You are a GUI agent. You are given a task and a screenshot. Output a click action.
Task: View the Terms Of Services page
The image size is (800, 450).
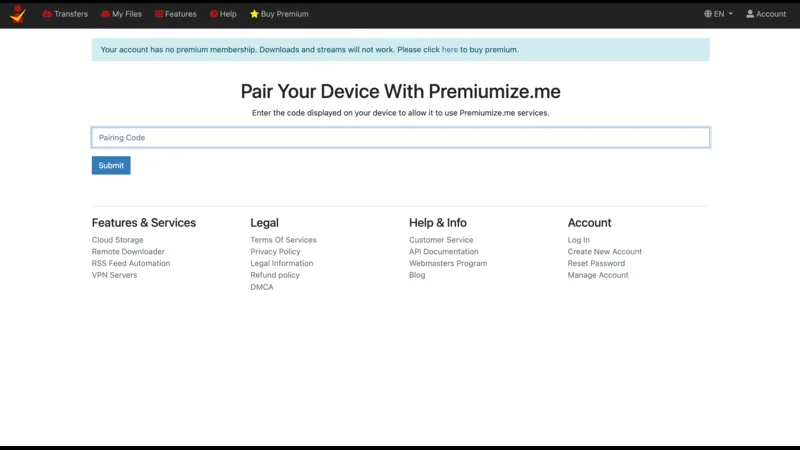coord(283,240)
